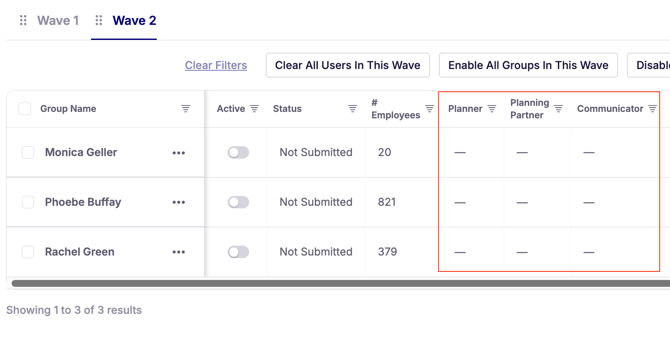Screen dimensions: 670x361
Task: Switch to the Wave 1 tab
Action: tap(58, 21)
